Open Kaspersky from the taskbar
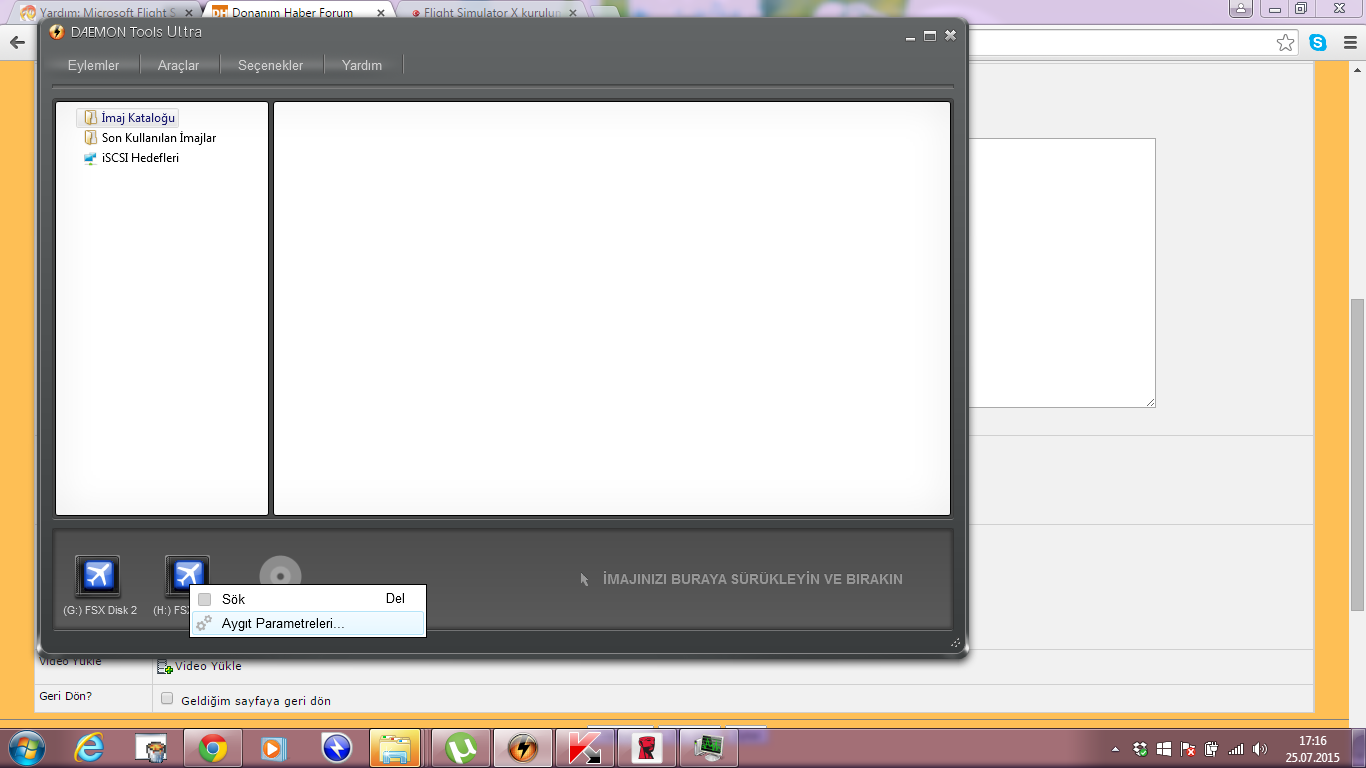 point(585,748)
